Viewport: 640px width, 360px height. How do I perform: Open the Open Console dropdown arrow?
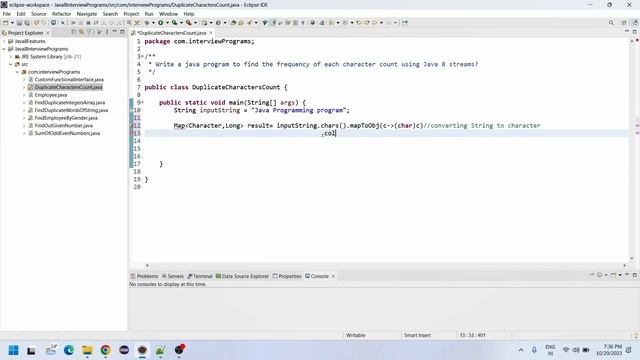(x=620, y=275)
